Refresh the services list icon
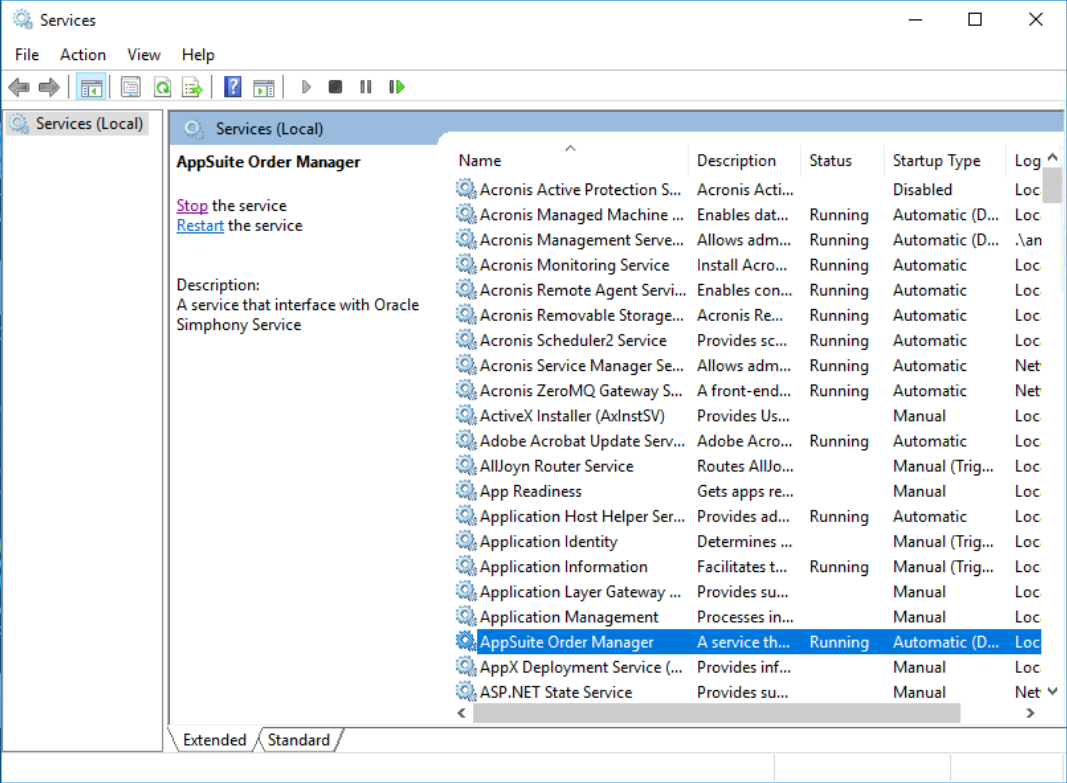This screenshot has width=1067, height=783. (162, 87)
